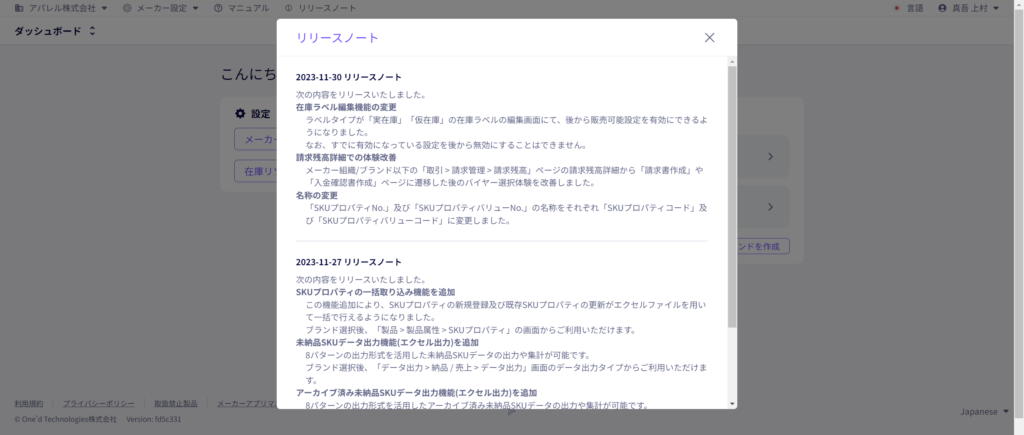Open the メーカー設定 menu

pyautogui.click(x=161, y=8)
